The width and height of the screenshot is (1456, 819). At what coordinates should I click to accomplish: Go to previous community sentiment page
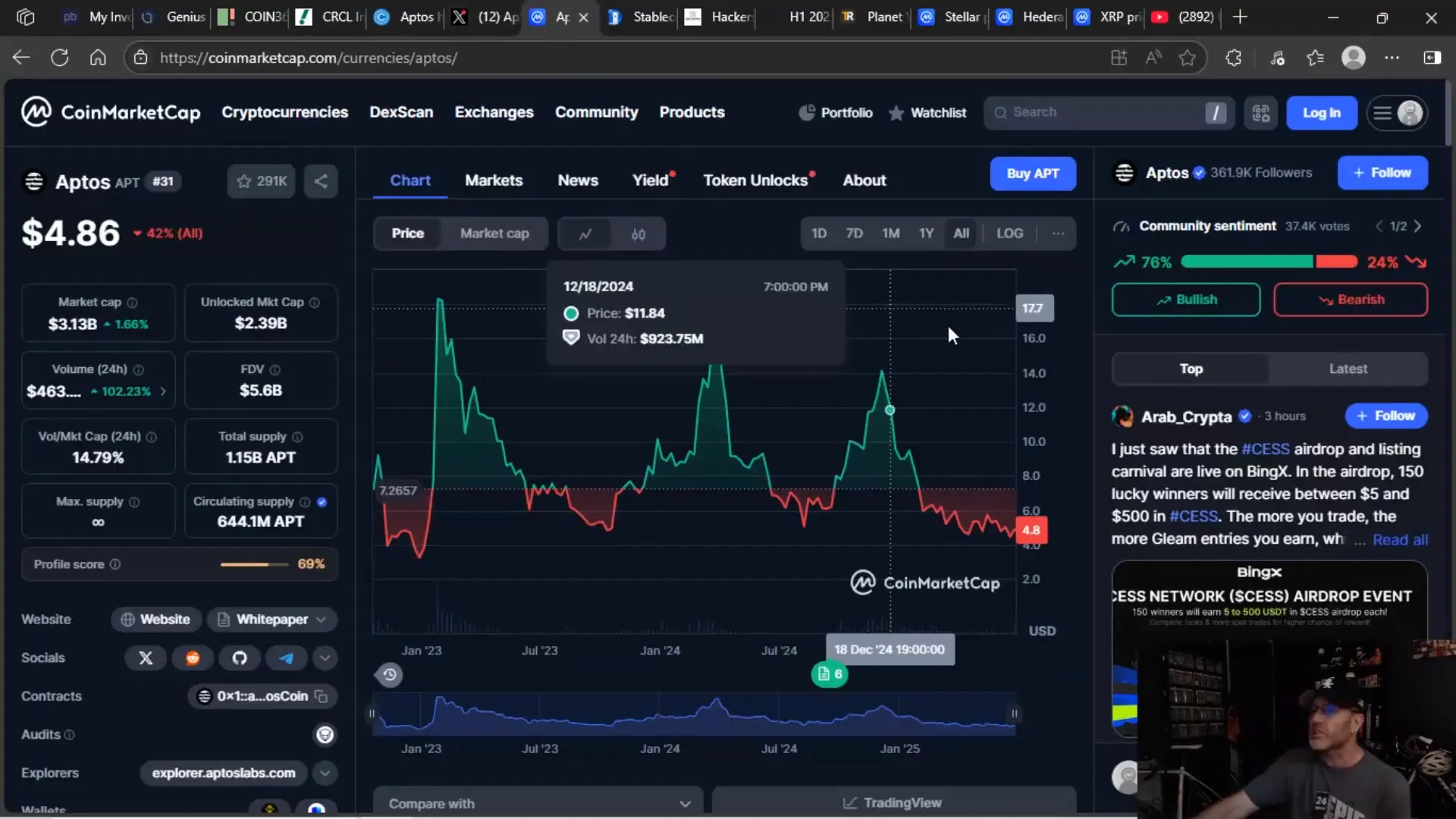point(1379,226)
